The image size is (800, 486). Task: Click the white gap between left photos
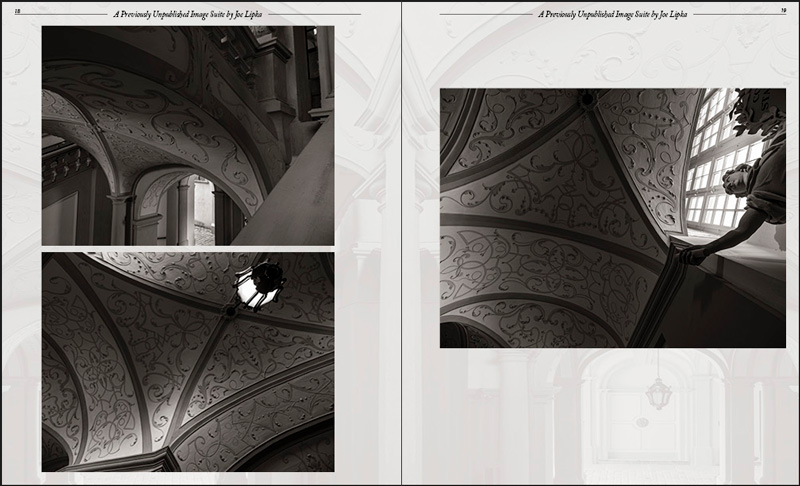click(187, 249)
